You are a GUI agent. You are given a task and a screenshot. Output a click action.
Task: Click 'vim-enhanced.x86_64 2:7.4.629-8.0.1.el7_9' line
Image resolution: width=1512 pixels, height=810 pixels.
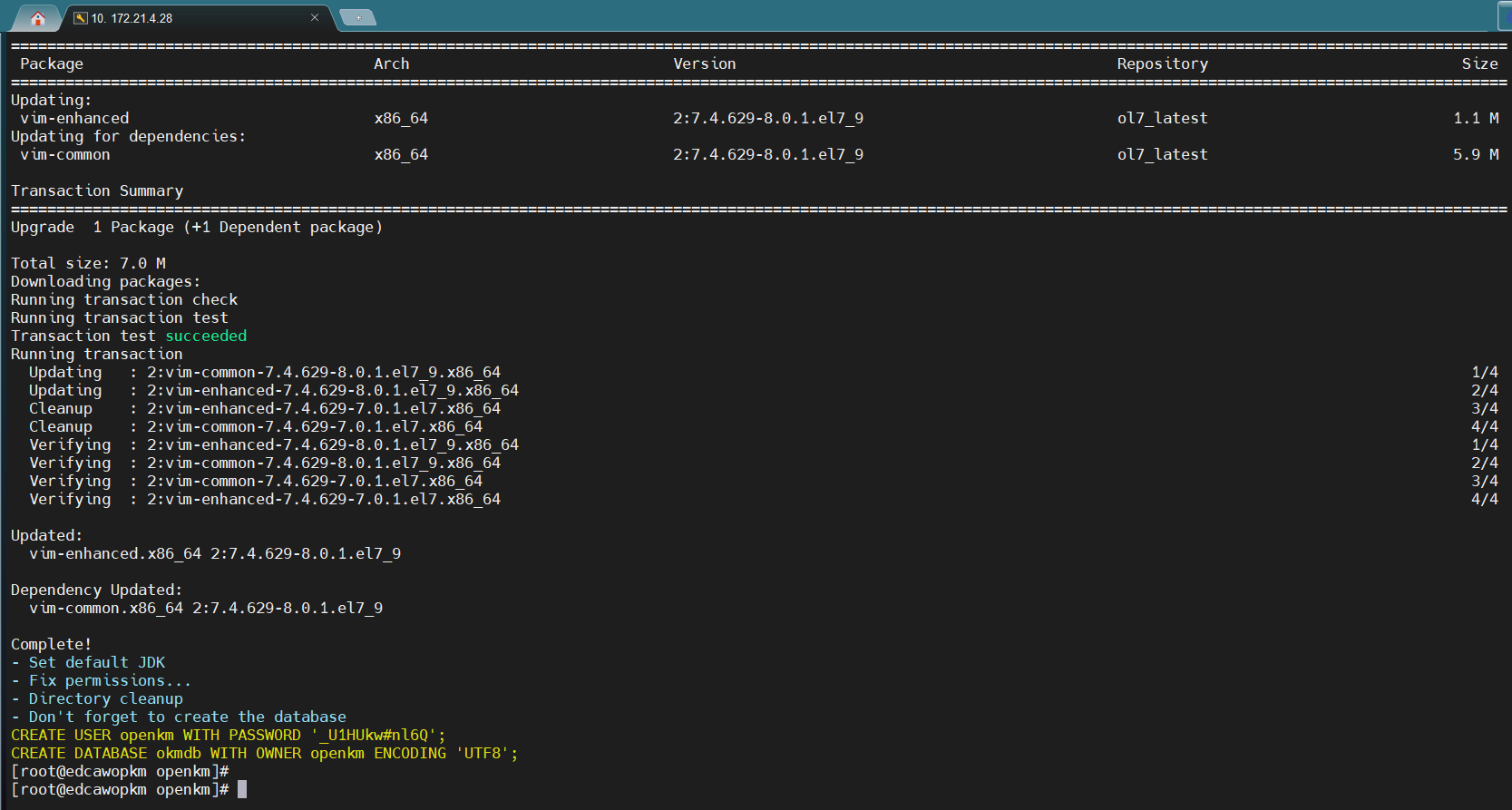[x=215, y=553]
